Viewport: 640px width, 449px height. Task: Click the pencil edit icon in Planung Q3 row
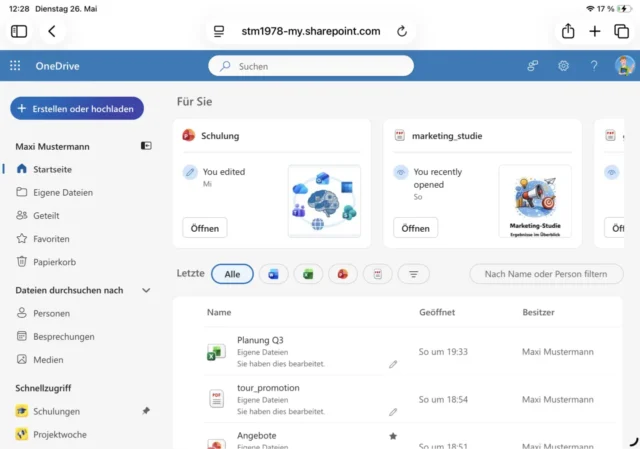pos(393,364)
